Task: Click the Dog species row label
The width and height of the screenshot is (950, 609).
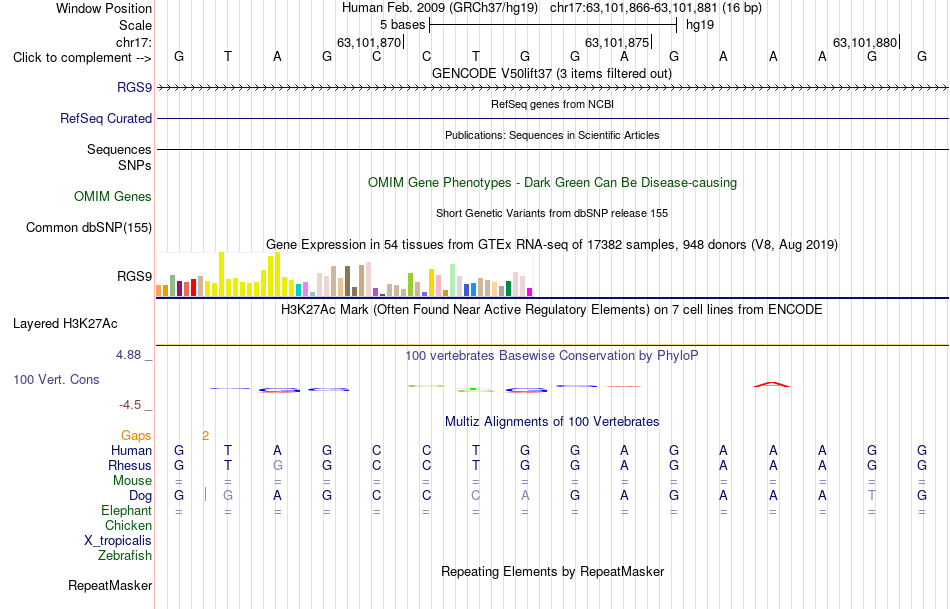Action: (x=140, y=496)
